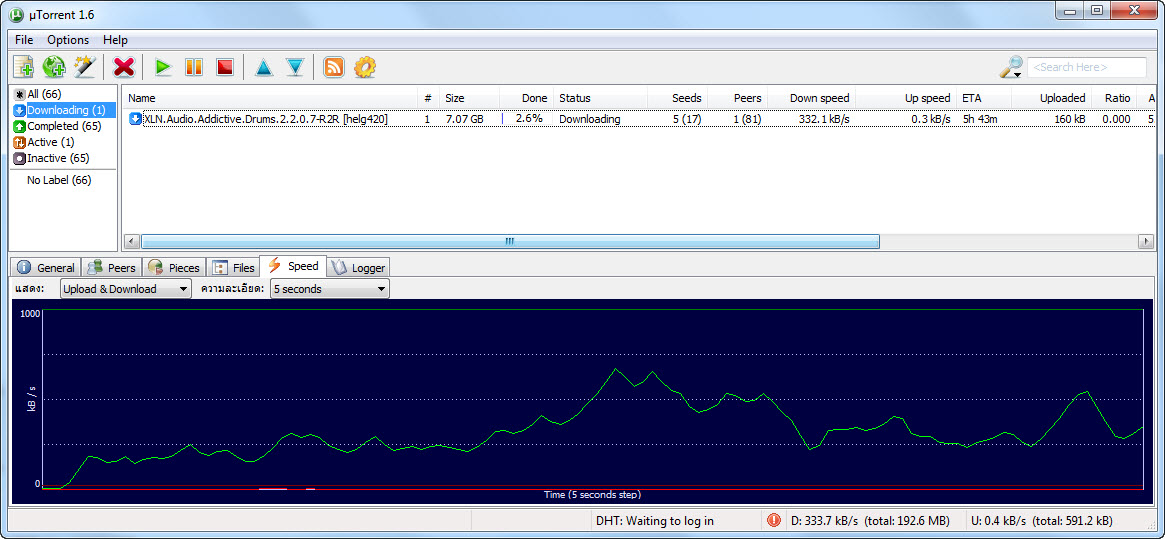
Task: Select the No Label (66) entry
Action: [59, 180]
